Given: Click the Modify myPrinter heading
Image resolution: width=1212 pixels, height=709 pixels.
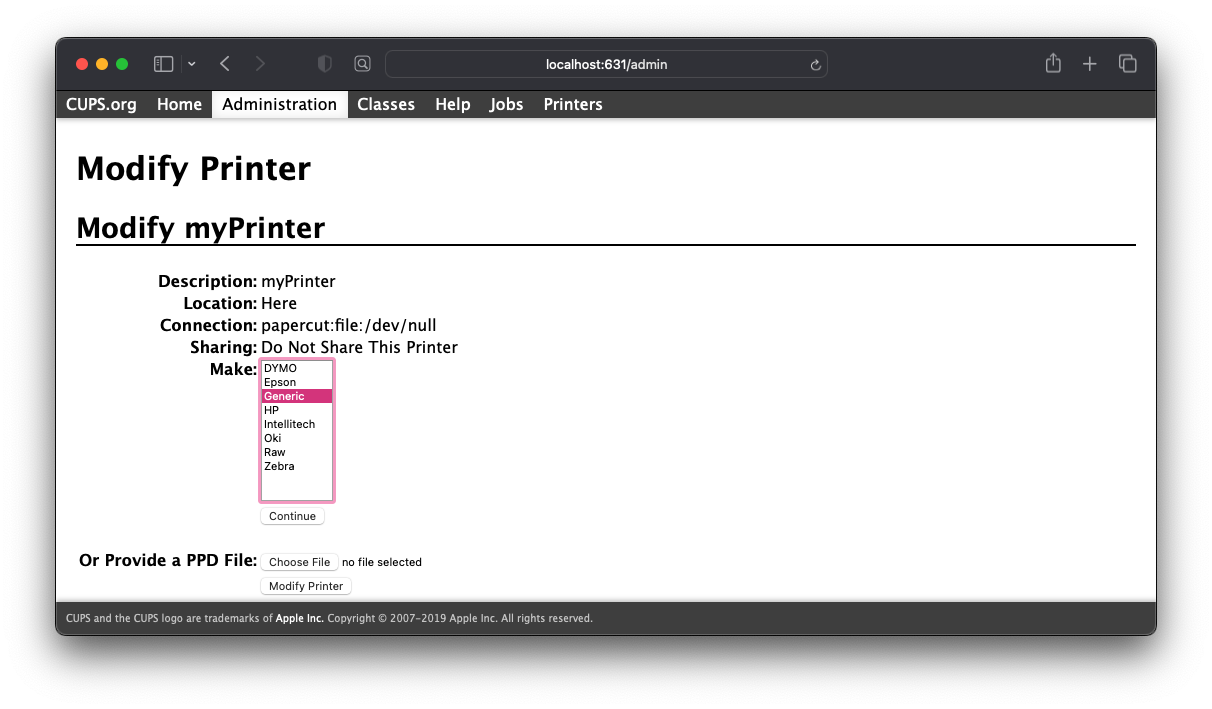Looking at the screenshot, I should 201,228.
